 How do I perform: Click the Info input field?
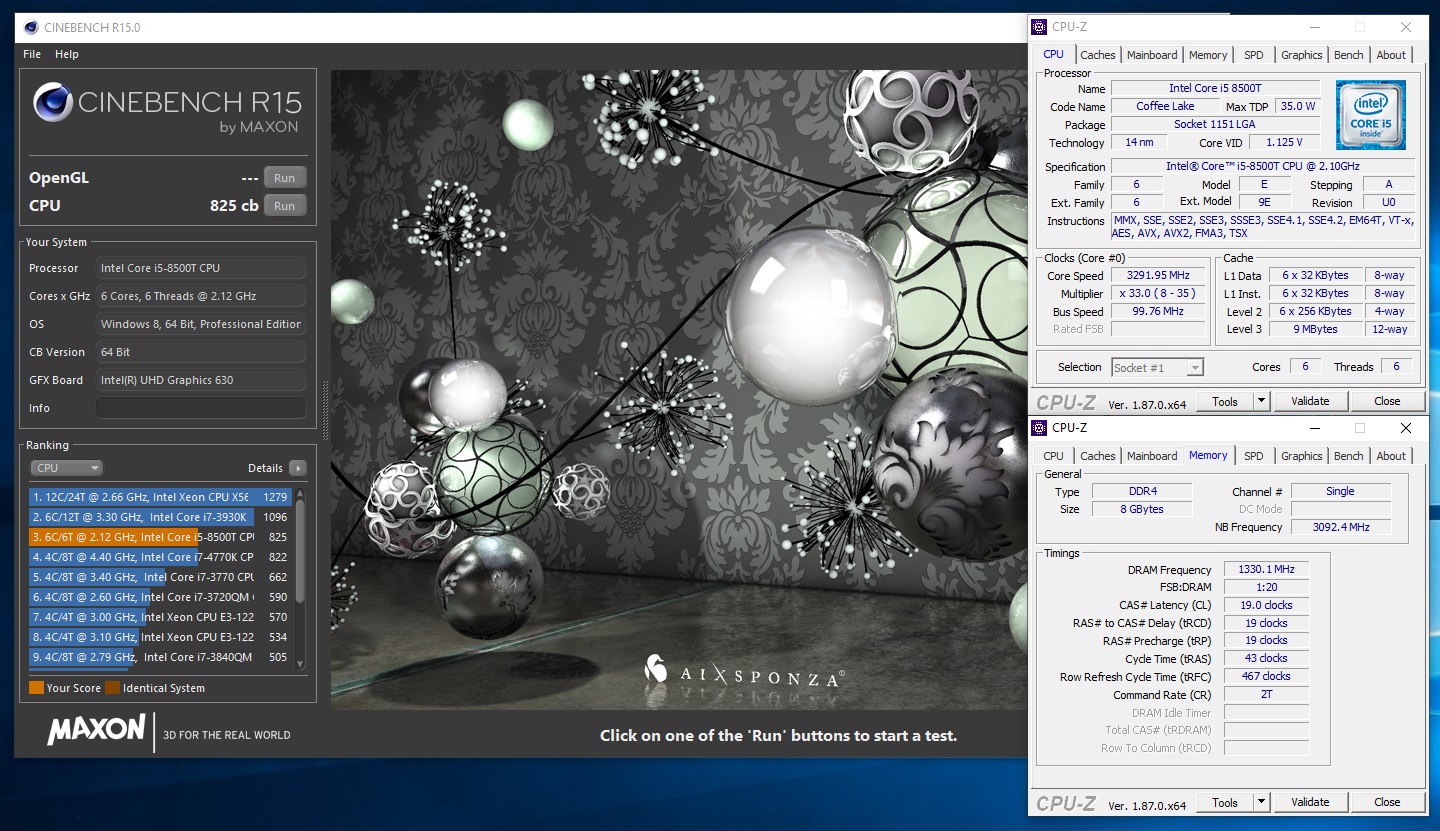tap(201, 408)
